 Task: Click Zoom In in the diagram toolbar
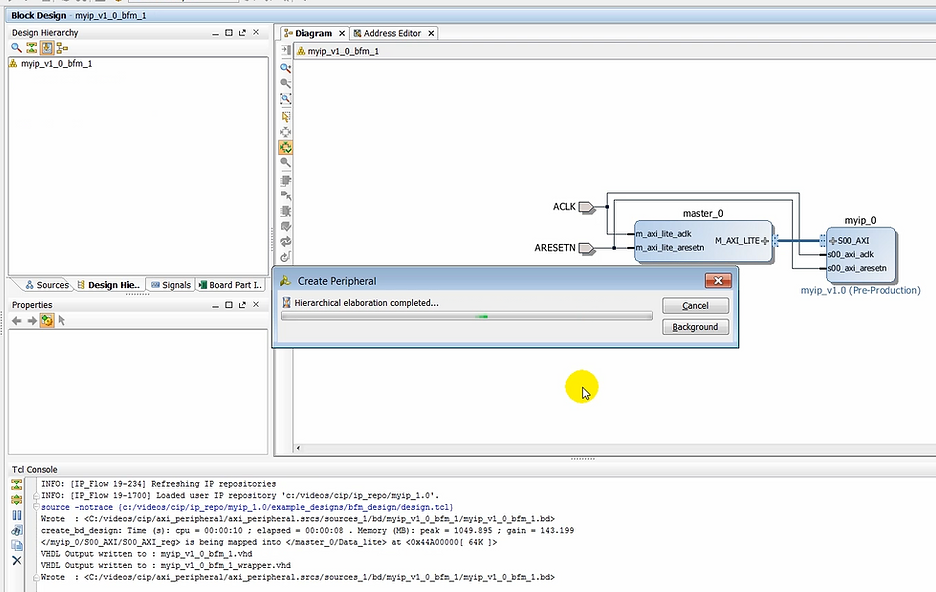[x=285, y=67]
